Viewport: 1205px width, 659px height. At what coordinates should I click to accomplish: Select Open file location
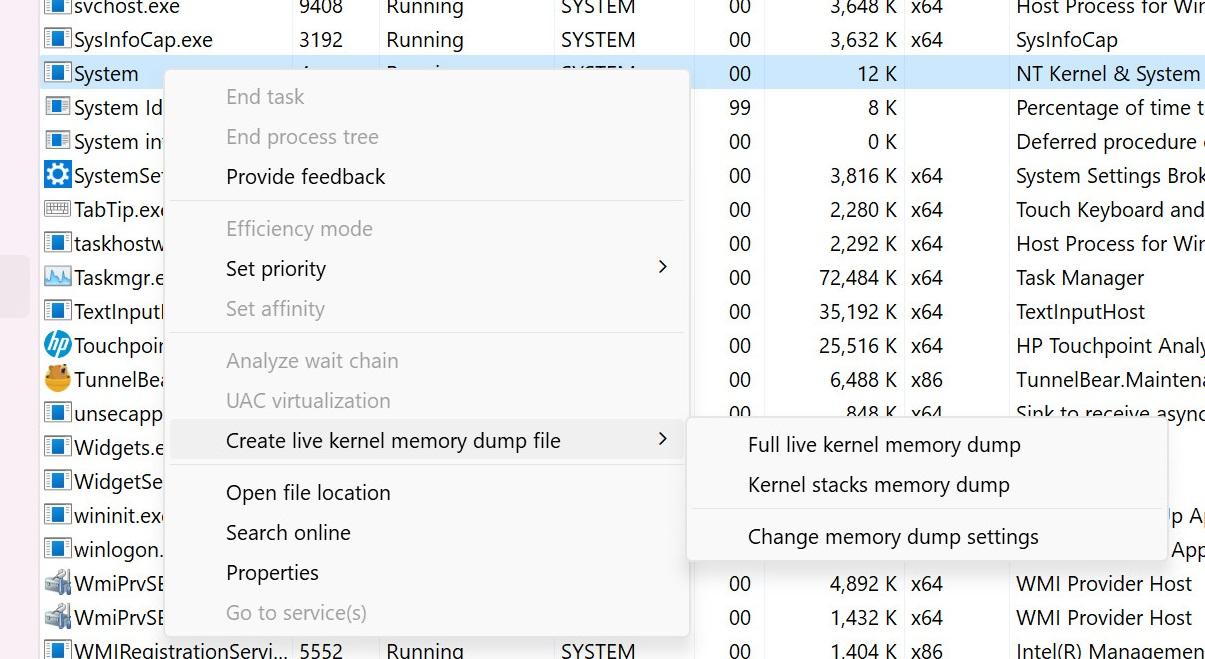coord(427,493)
